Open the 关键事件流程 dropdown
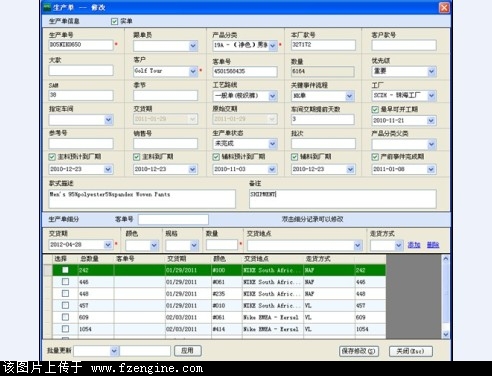Screen dimensions: 492x376 click(349, 96)
